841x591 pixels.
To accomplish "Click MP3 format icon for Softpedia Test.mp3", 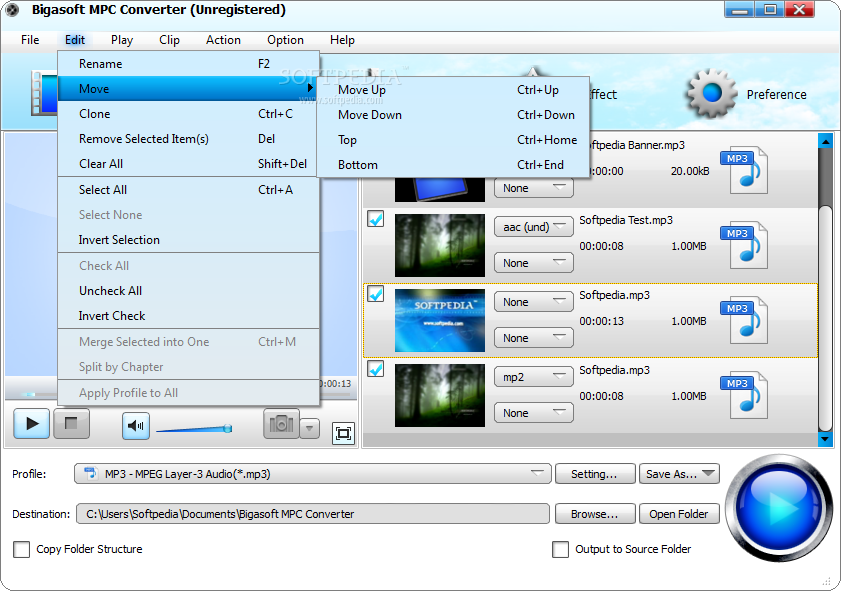I will point(744,245).
